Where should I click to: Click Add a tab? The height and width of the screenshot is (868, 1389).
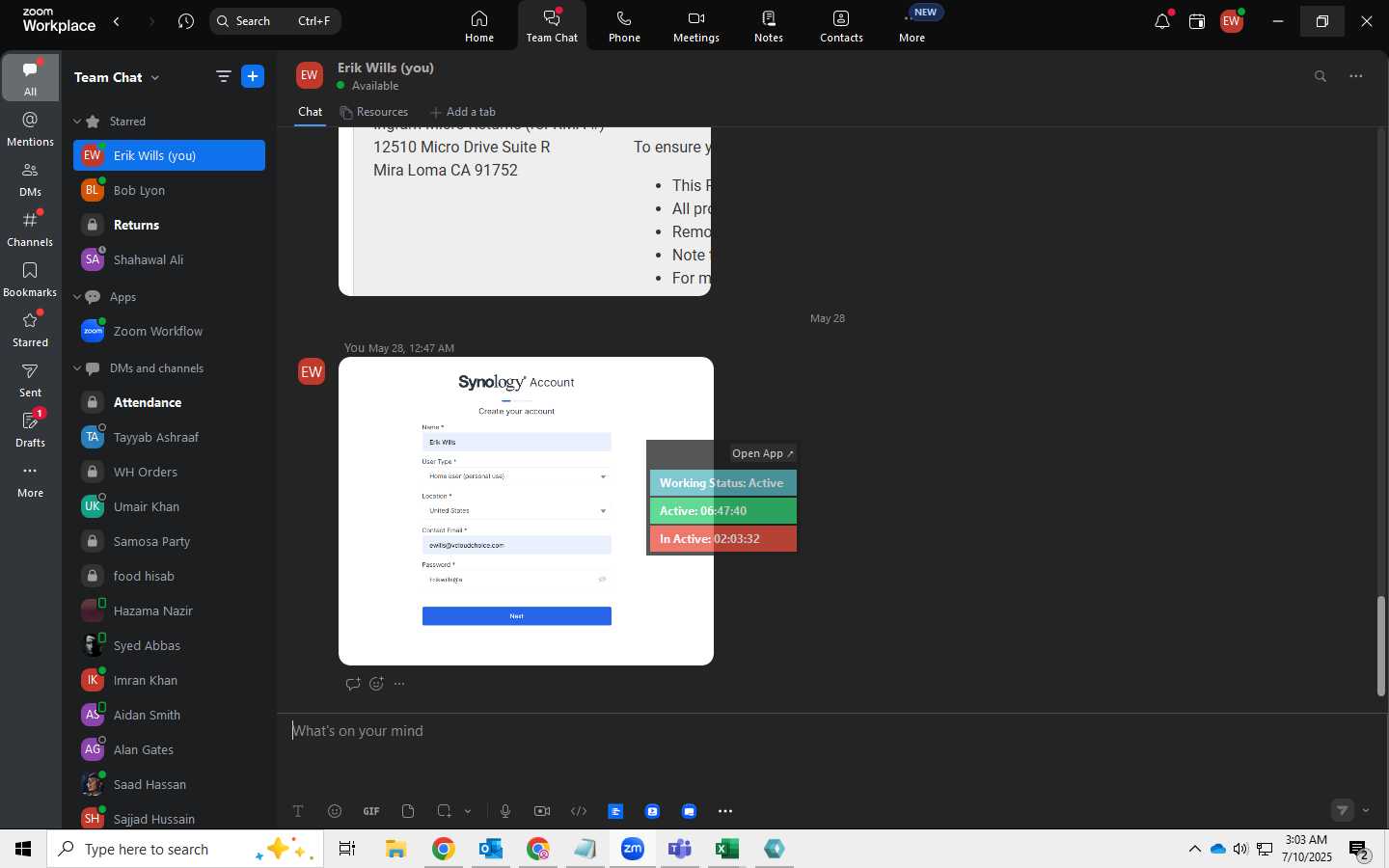coord(463,112)
